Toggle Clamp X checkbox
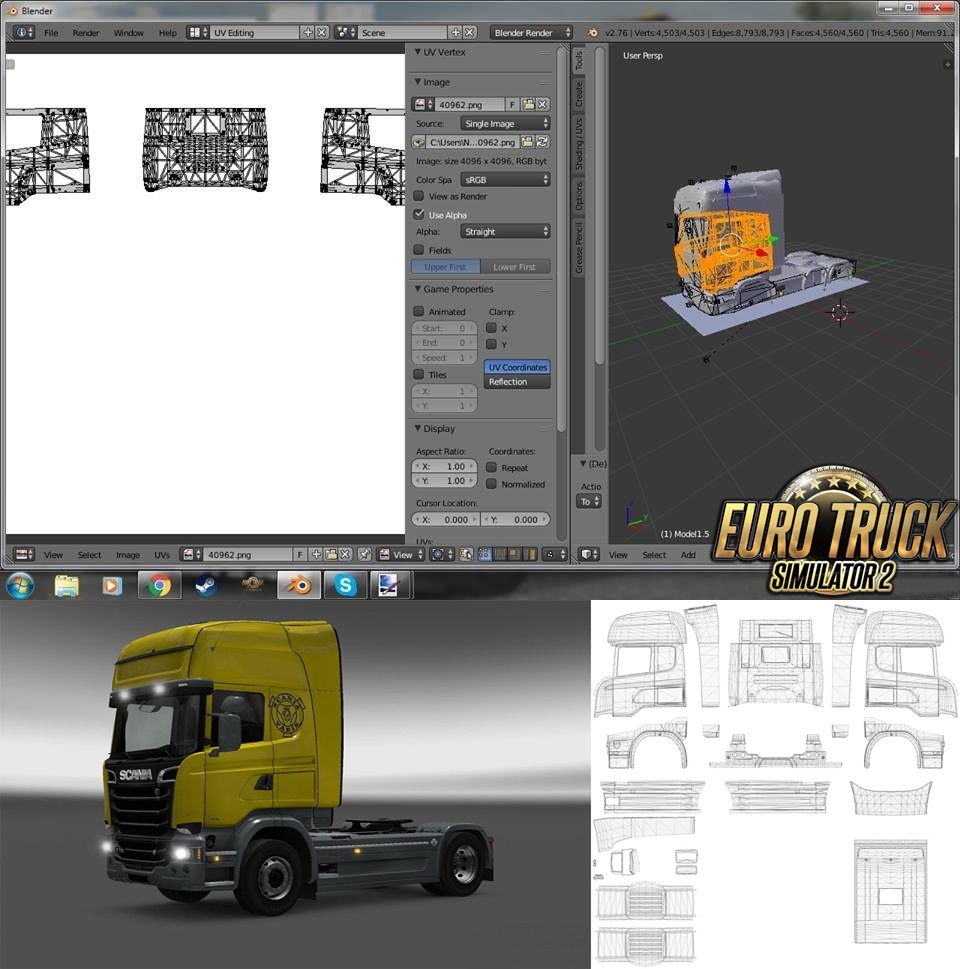The width and height of the screenshot is (960, 969). tap(491, 328)
